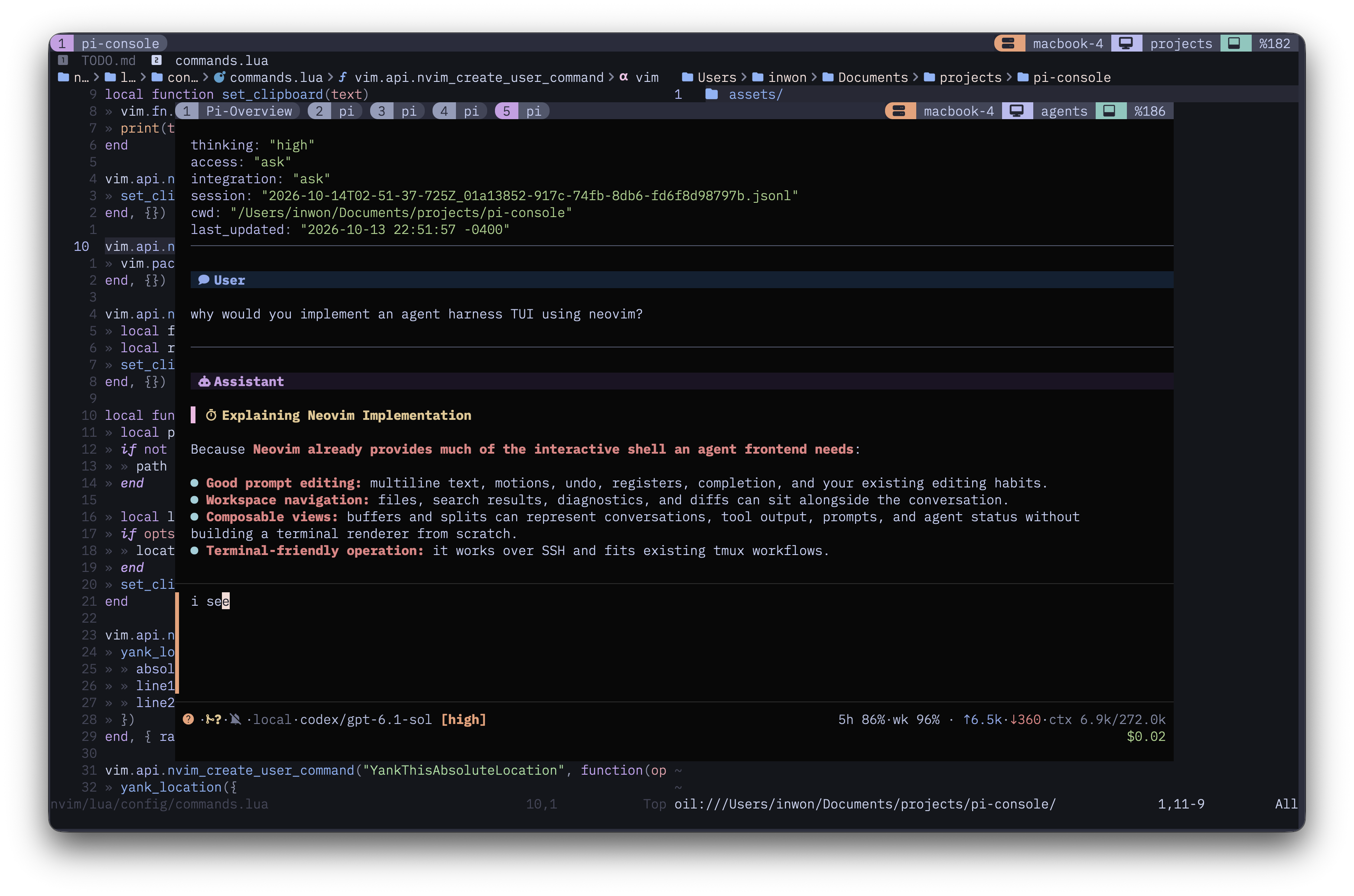The width and height of the screenshot is (1354, 896).
Task: Click the chat bubble icon in User header
Action: [203, 280]
